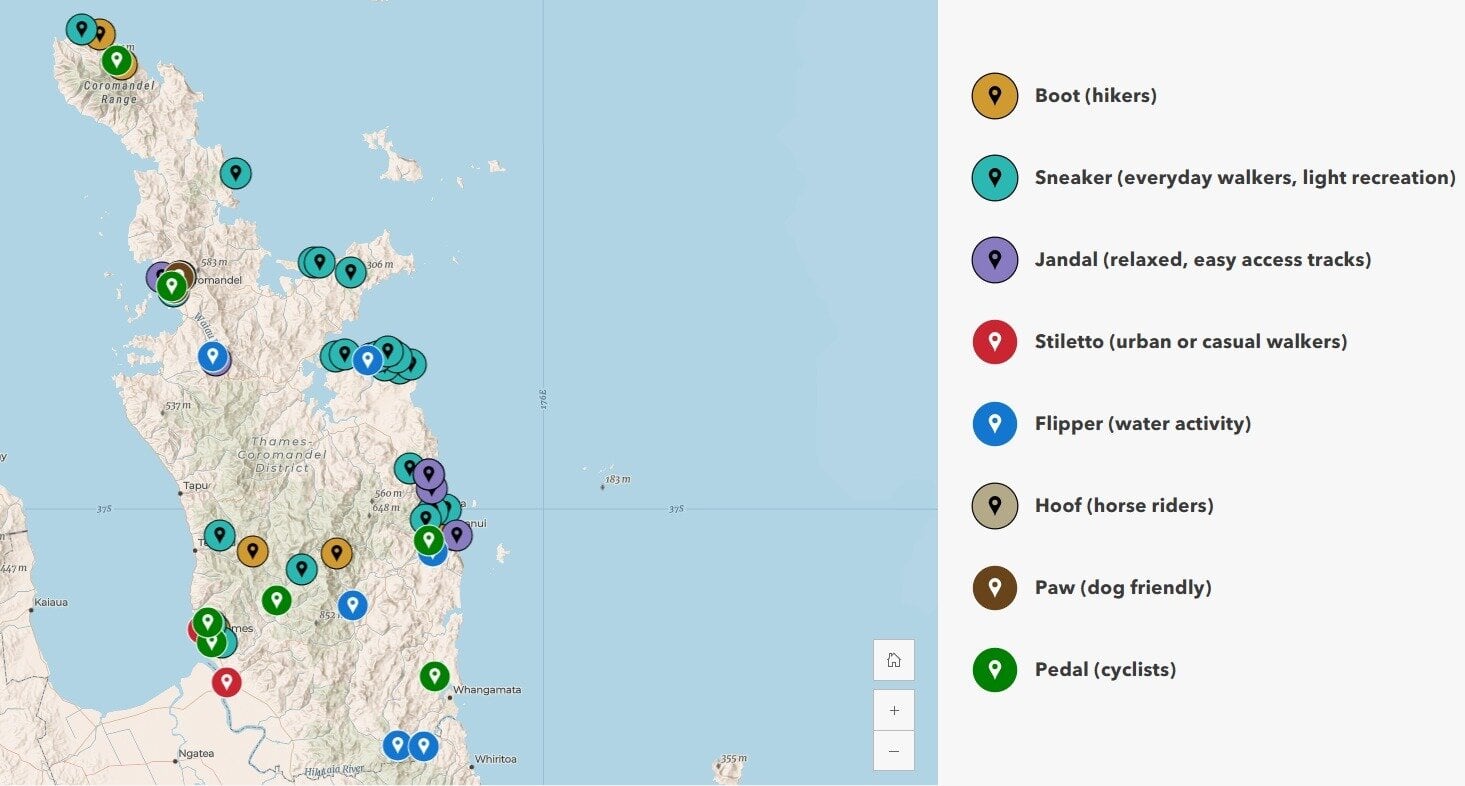The height and width of the screenshot is (786, 1465).
Task: Click the Flipper marker north of Thames
Action: (x=211, y=356)
